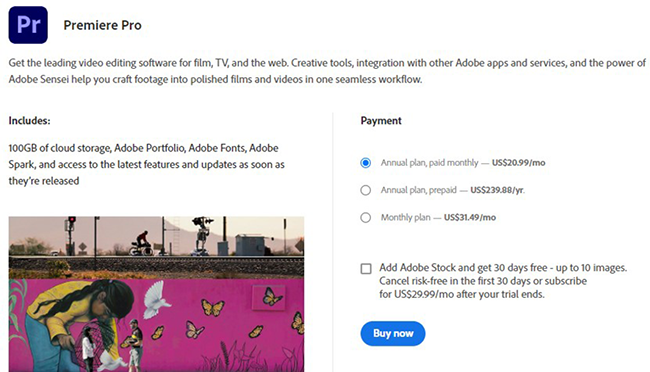Click the 'Annual plan, paid monthly' label text
Viewport: 650px width, 372px height.
point(429,163)
